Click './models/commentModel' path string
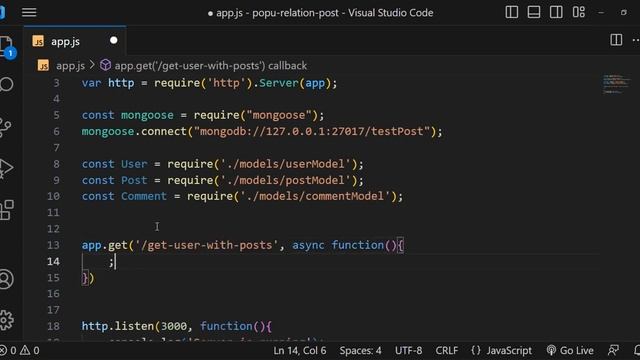The image size is (640, 360). [316, 196]
